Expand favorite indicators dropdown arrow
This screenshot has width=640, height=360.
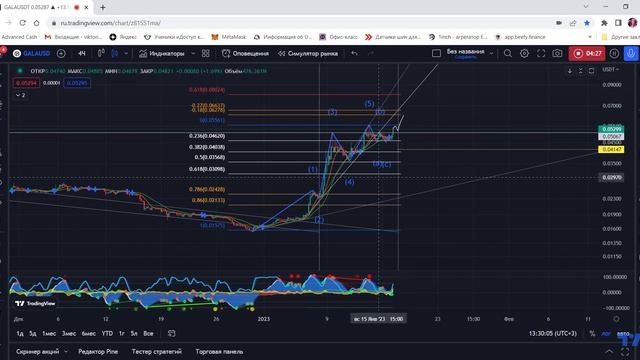click(x=193, y=53)
